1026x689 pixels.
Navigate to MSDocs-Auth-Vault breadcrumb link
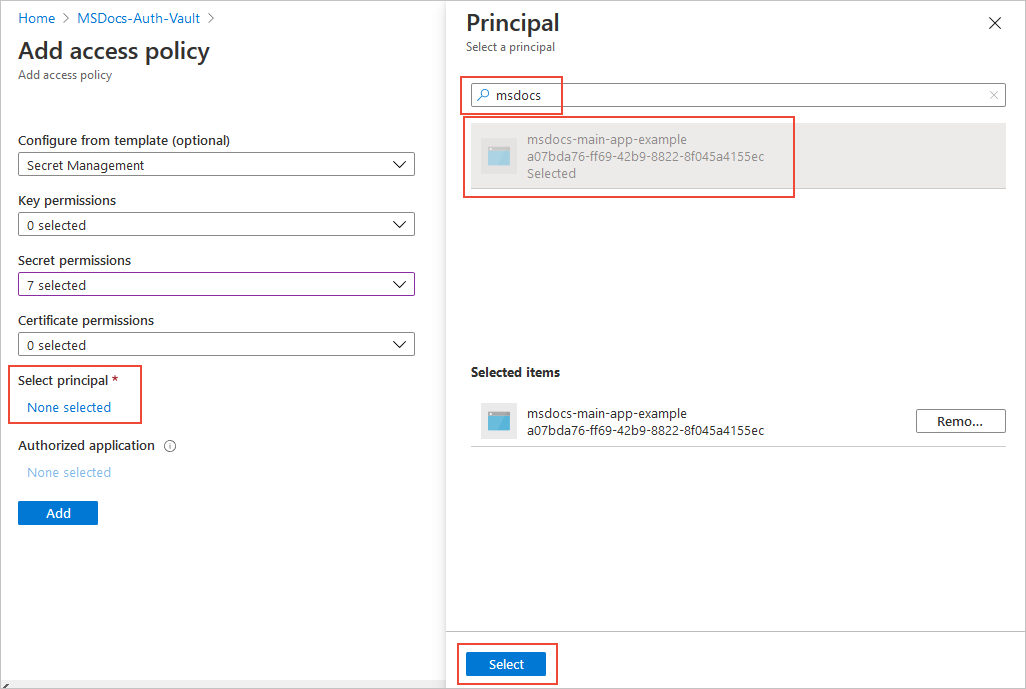point(139,18)
